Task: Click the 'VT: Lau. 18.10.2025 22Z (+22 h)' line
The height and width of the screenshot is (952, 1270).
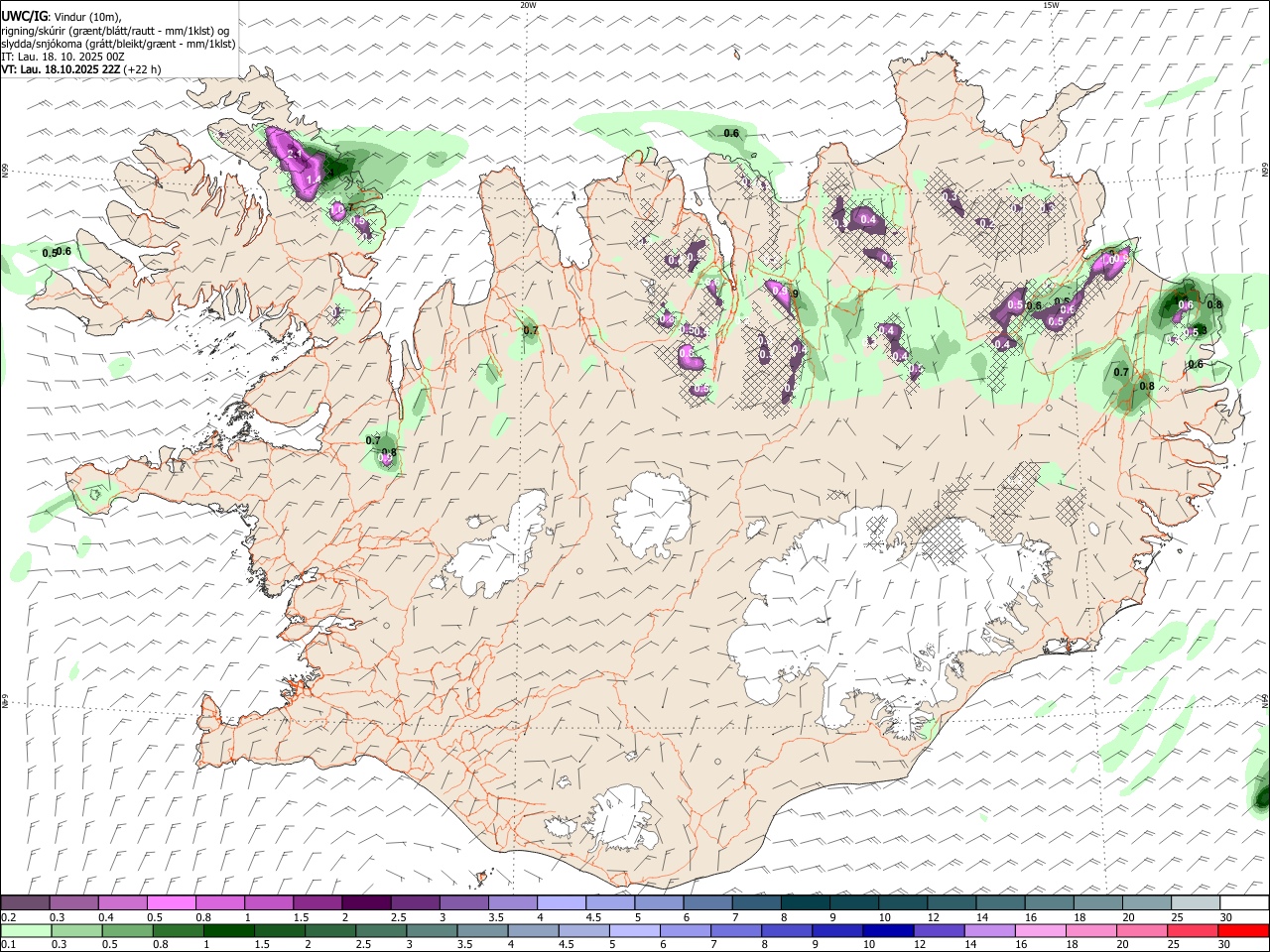Action: 81,70
